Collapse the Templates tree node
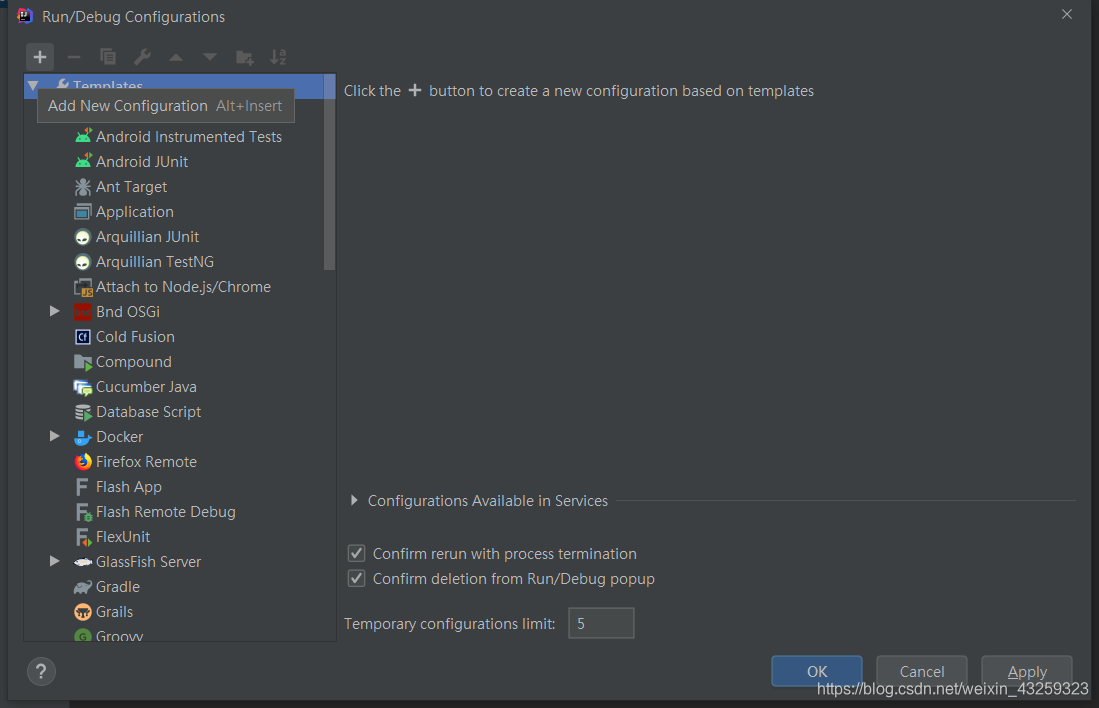The height and width of the screenshot is (708, 1099). click(33, 86)
